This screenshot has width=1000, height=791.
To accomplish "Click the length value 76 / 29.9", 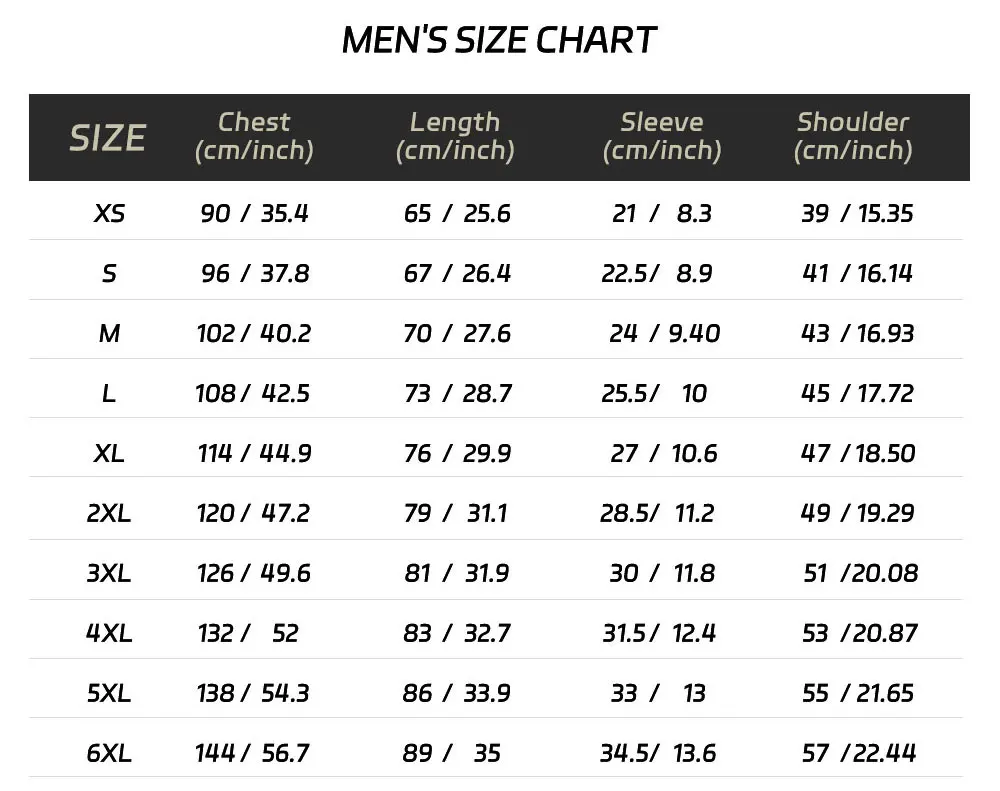I will point(457,453).
